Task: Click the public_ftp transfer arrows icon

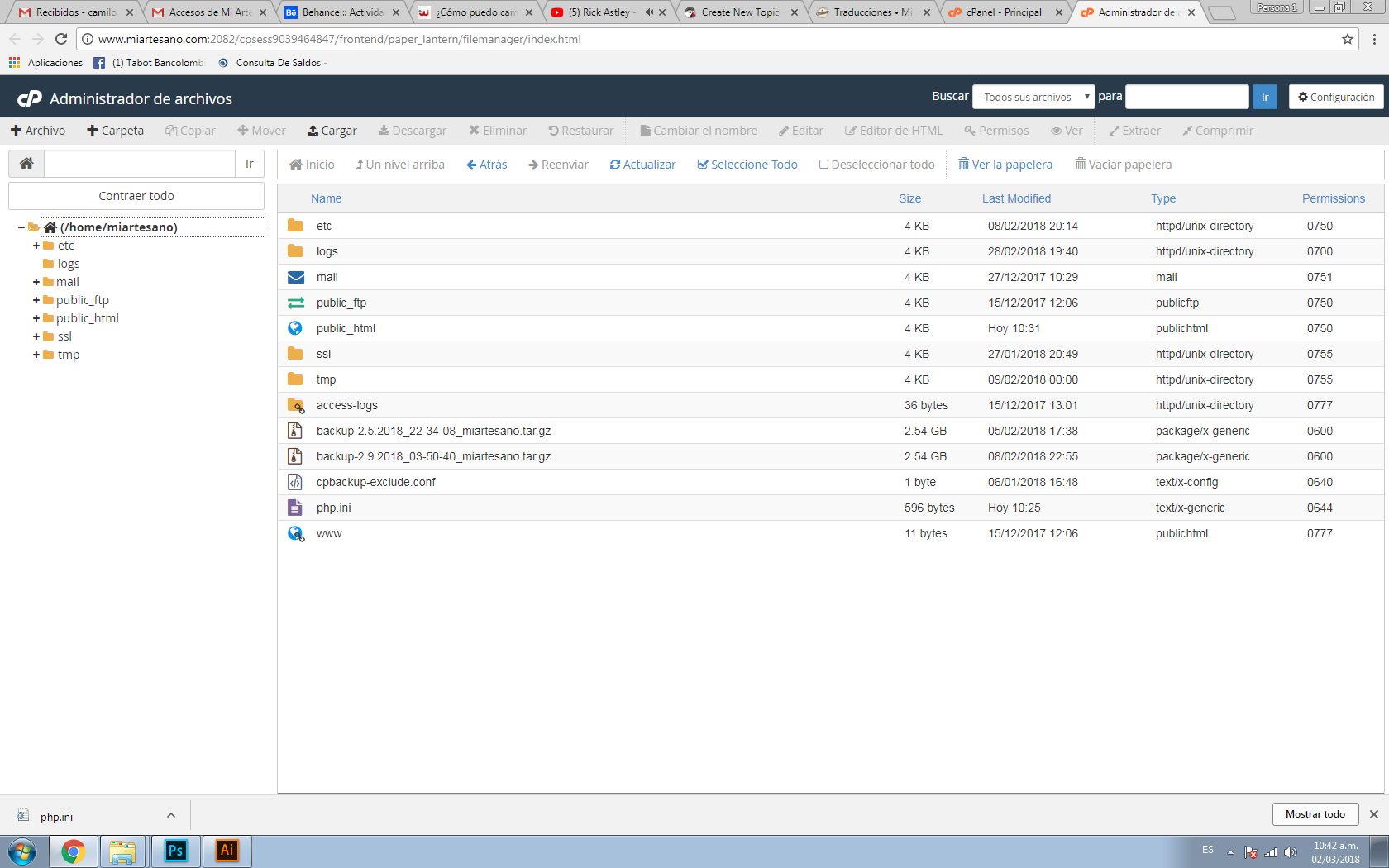Action: (x=295, y=303)
